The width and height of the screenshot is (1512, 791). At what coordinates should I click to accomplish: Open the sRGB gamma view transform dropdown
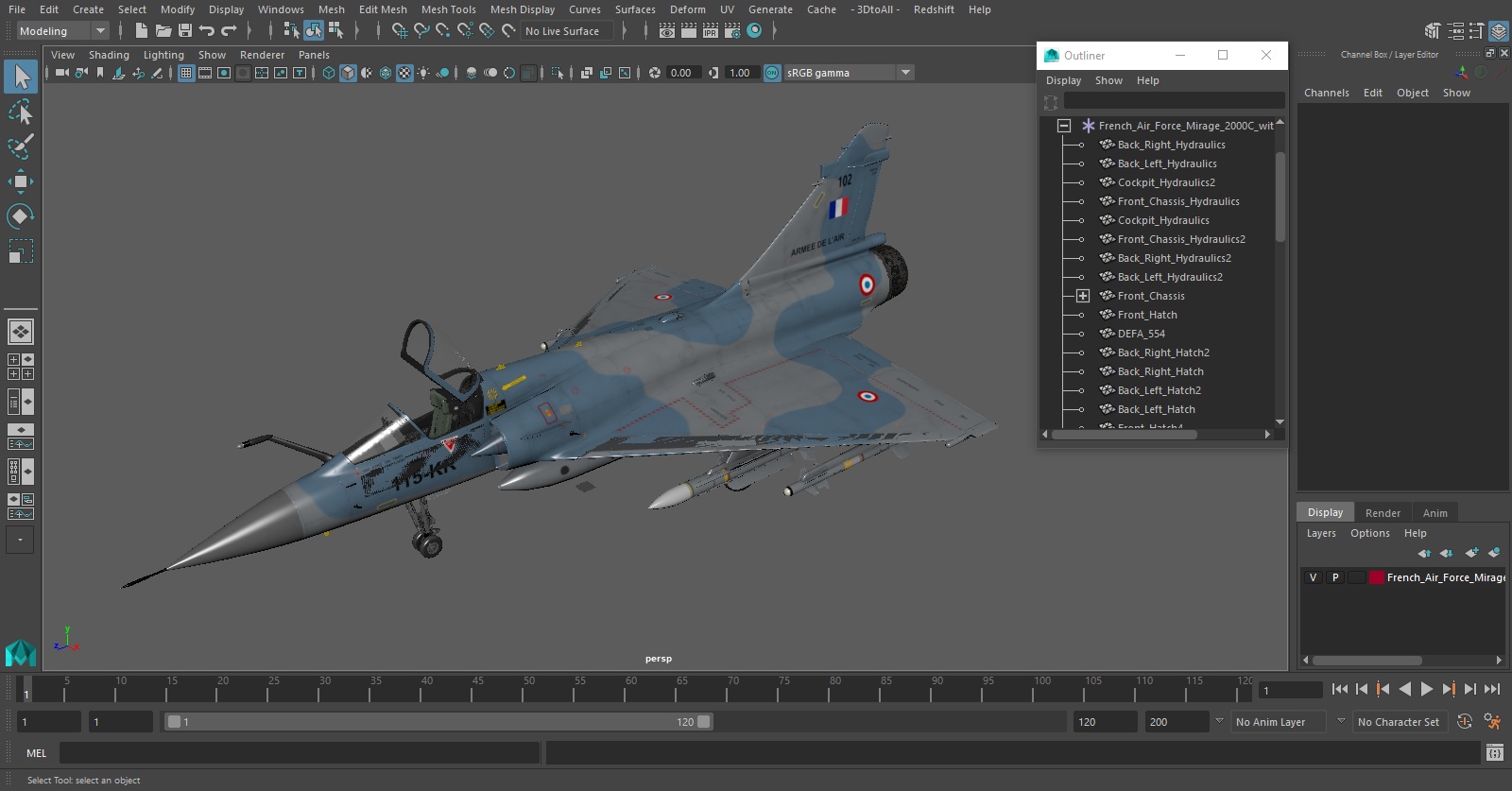point(906,73)
